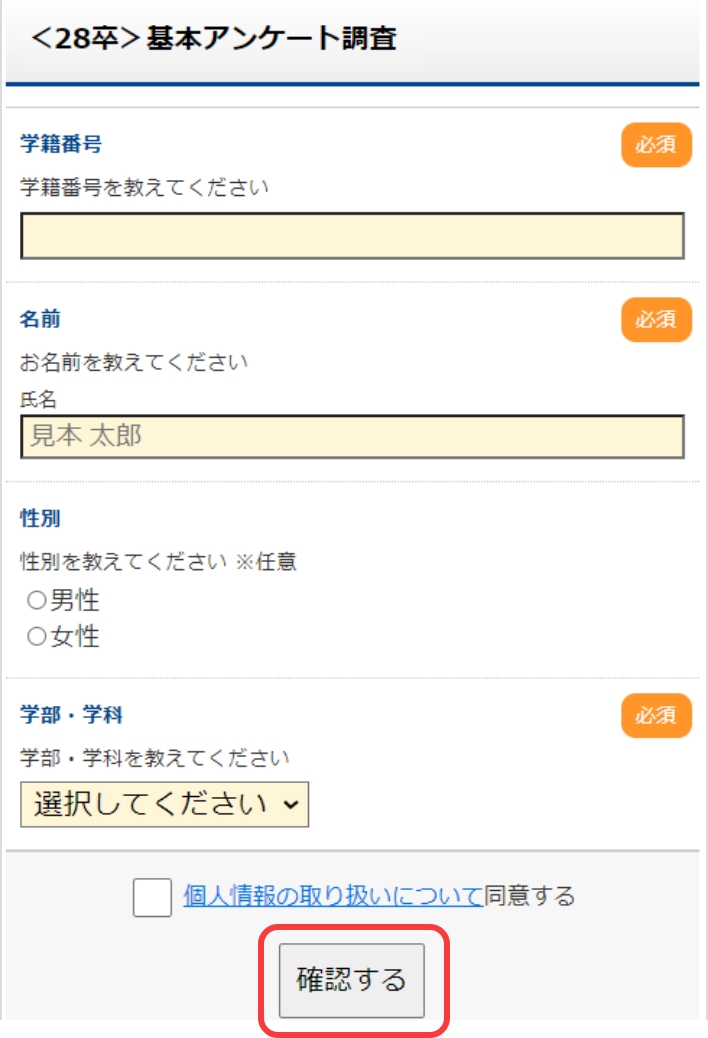Click the 氏名 label above name field
The image size is (708, 1038).
tap(38, 399)
